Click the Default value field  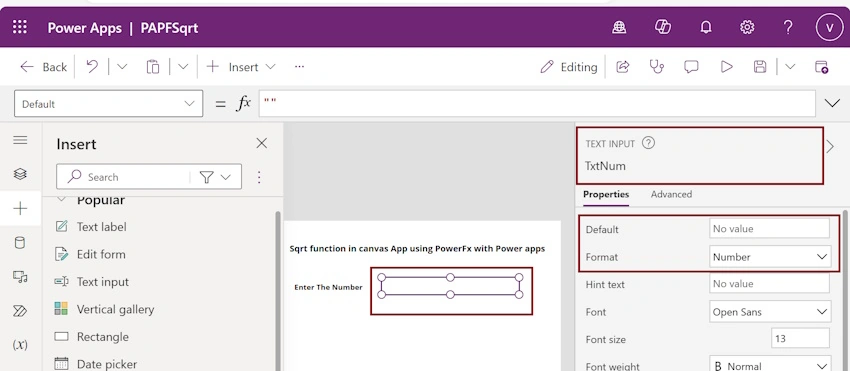coord(769,229)
